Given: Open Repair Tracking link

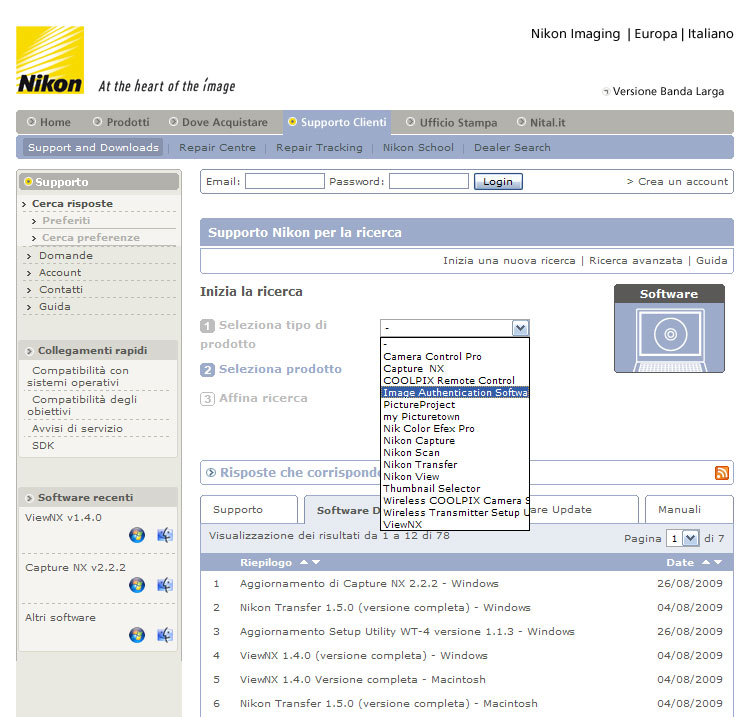Looking at the screenshot, I should tap(319, 148).
